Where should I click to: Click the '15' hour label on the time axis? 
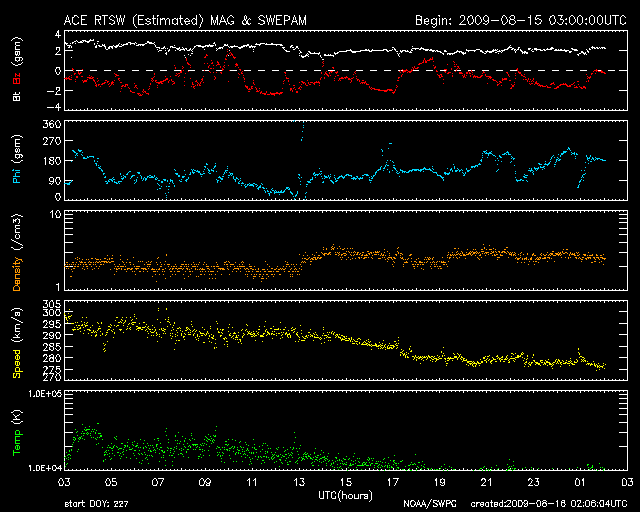346,483
